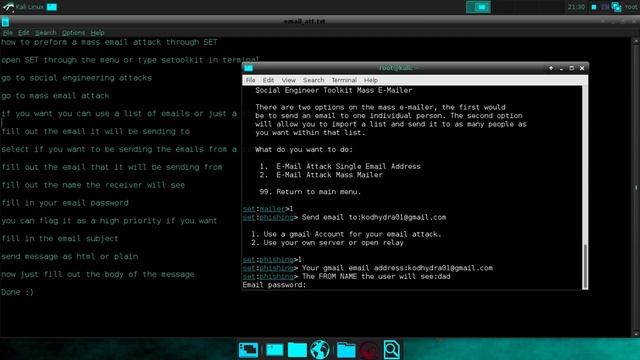
Task: Click the terminal window title icon
Action: coord(249,68)
